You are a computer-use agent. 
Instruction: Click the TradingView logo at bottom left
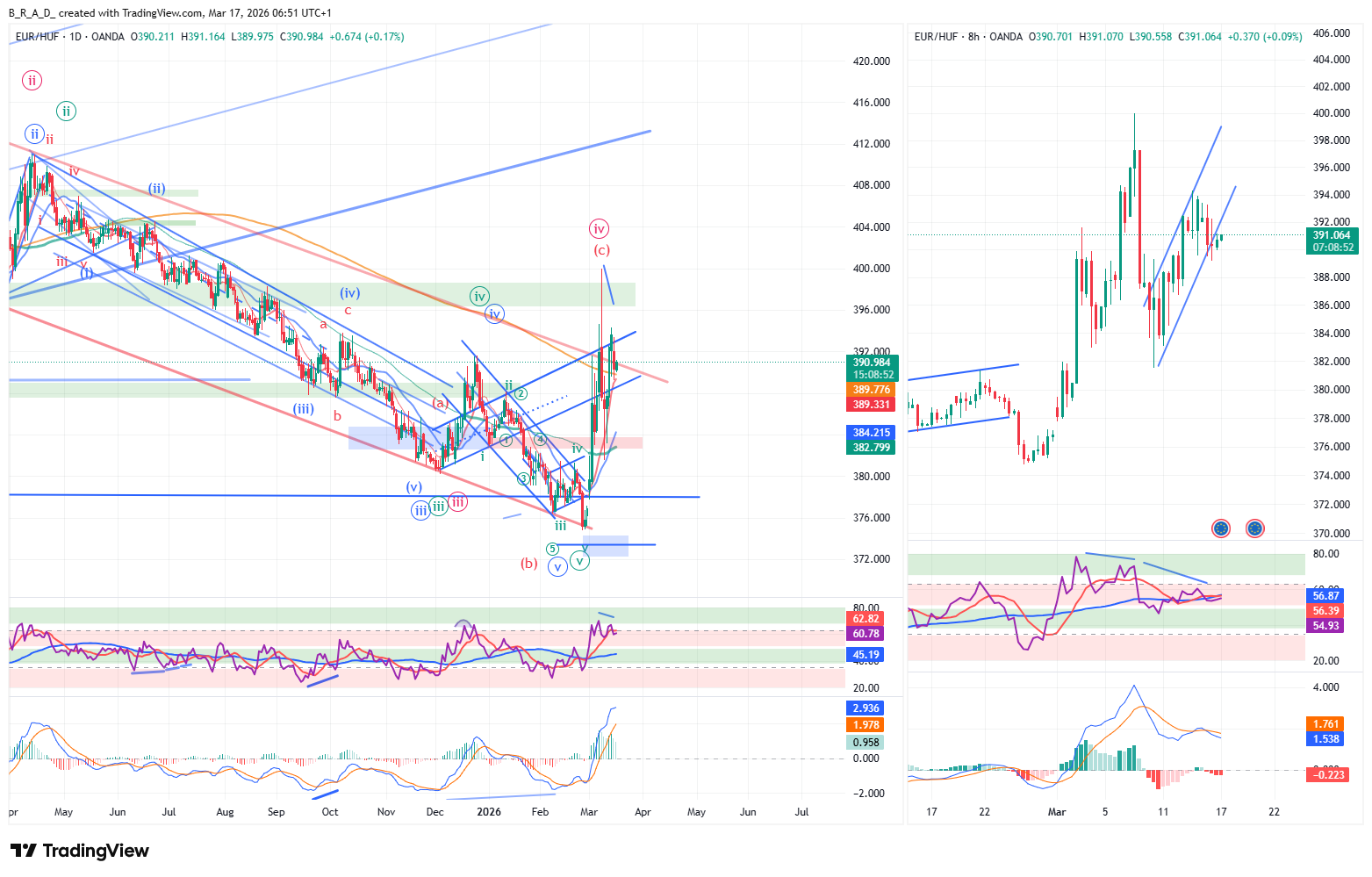79,851
